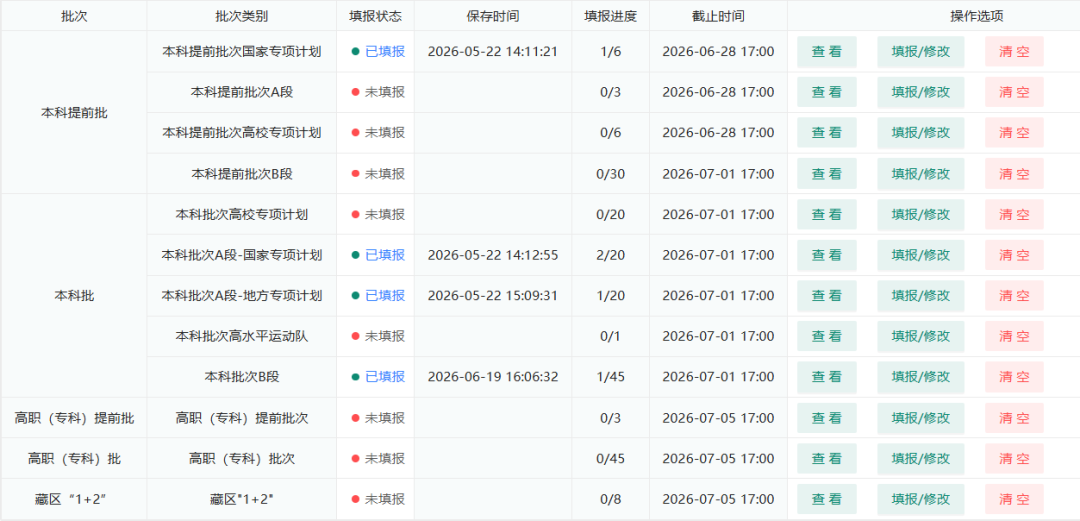
Task: Click 未填报 status of 本科提前批次A段
Action: (384, 92)
